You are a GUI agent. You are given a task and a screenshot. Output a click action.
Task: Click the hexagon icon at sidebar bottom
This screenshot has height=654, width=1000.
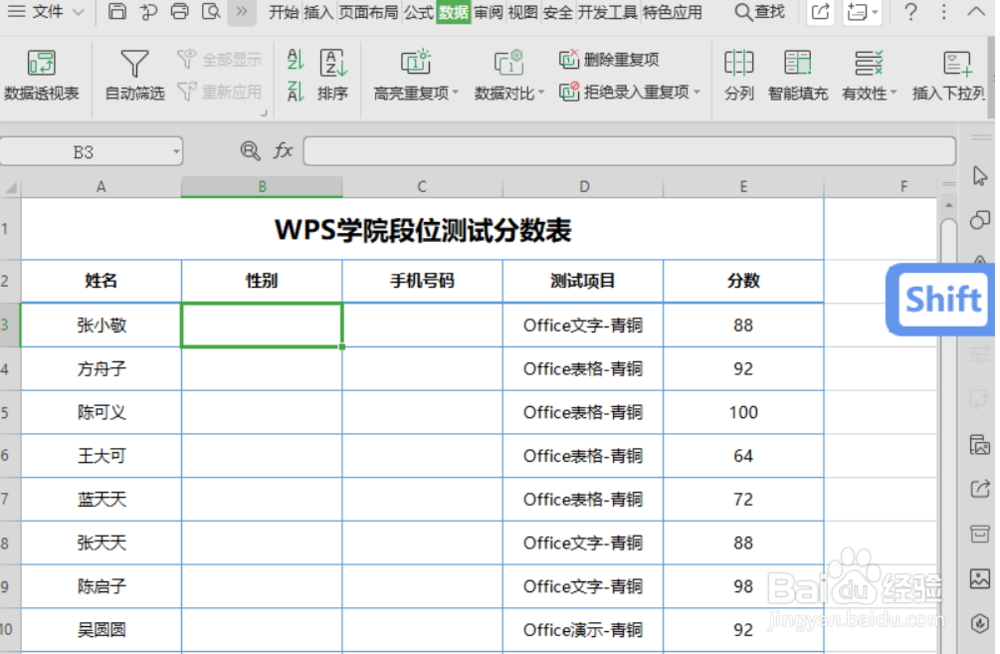[980, 623]
